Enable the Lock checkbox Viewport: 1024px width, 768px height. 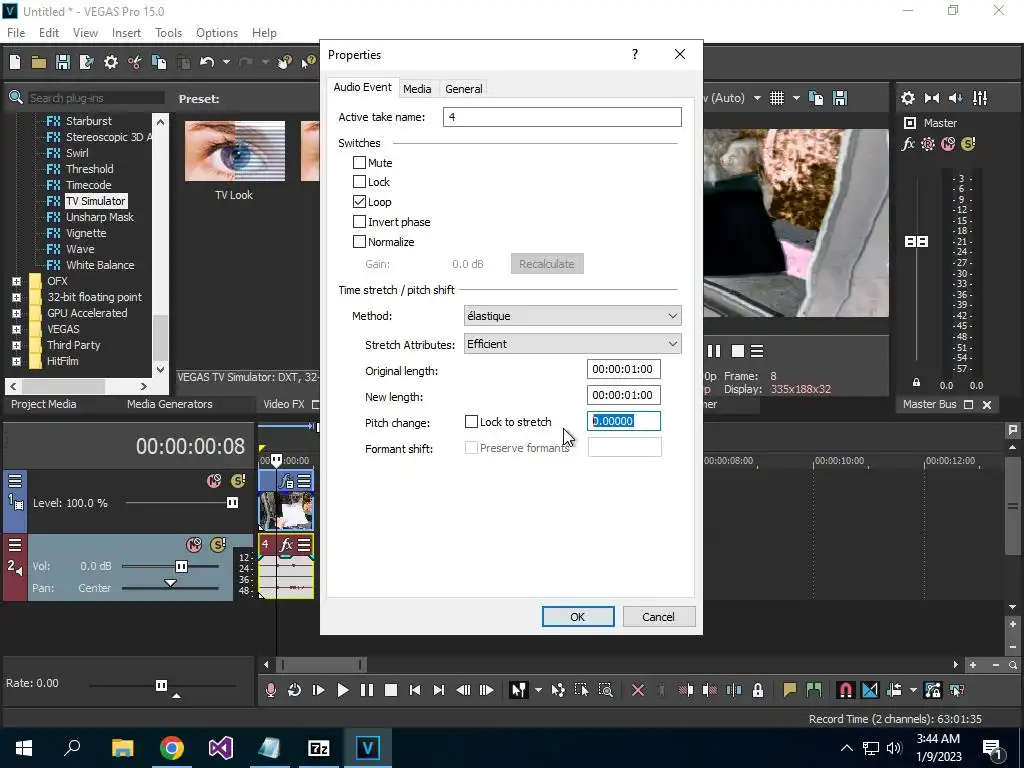point(359,182)
